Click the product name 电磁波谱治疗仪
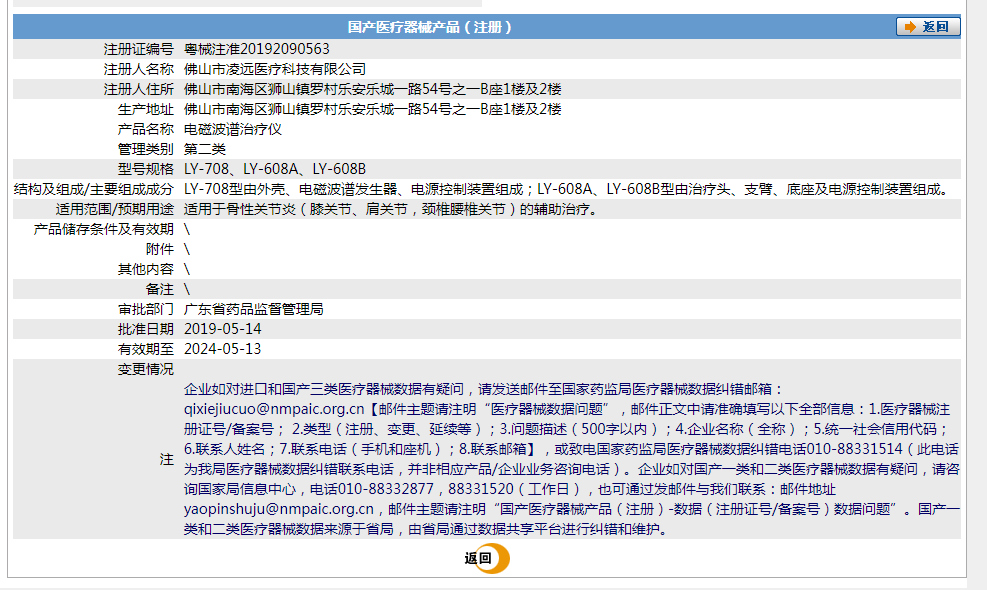The height and width of the screenshot is (590, 987). coord(230,127)
